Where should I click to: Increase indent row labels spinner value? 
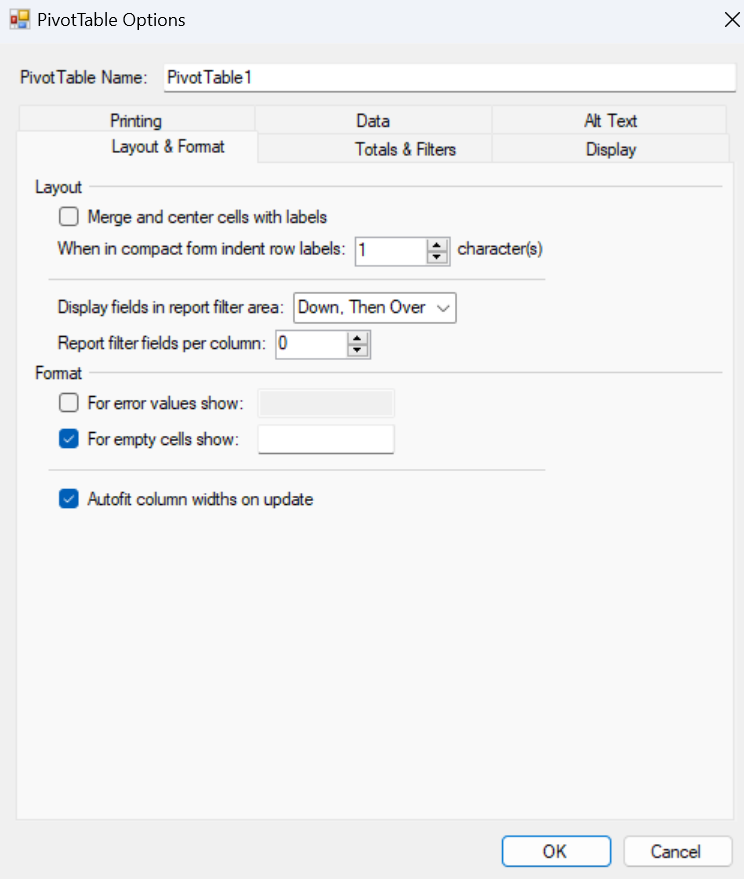click(x=436, y=245)
